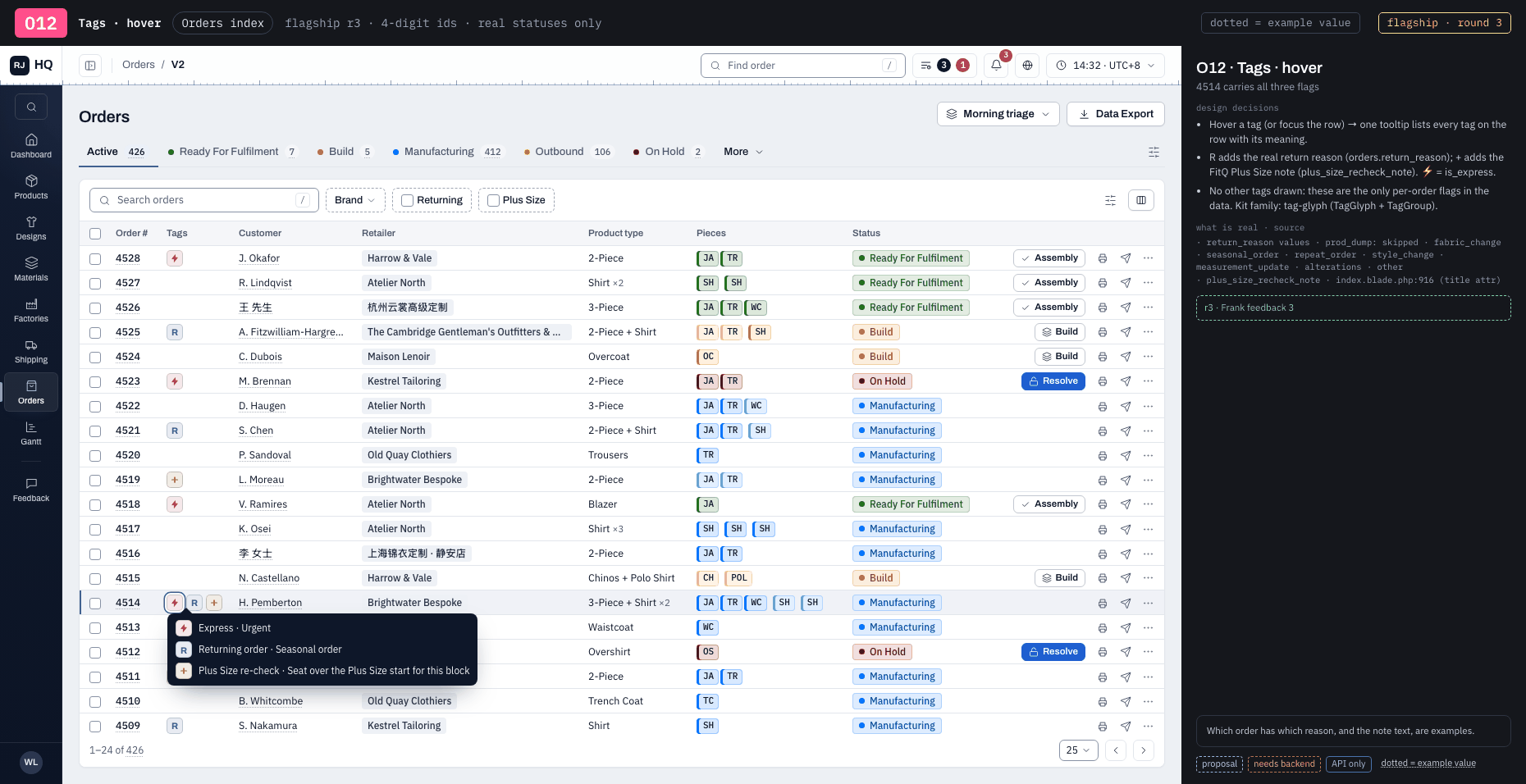1526x784 pixels.
Task: Click the sidebar search icon
Action: [x=31, y=107]
